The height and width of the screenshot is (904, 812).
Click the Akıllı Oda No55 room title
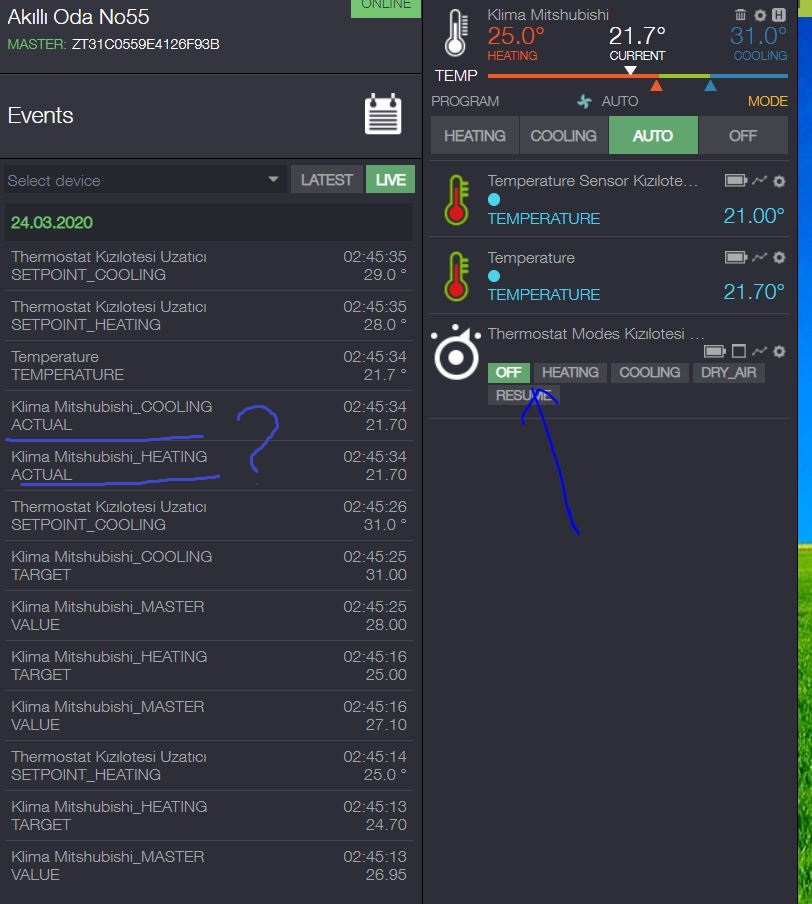(x=78, y=17)
